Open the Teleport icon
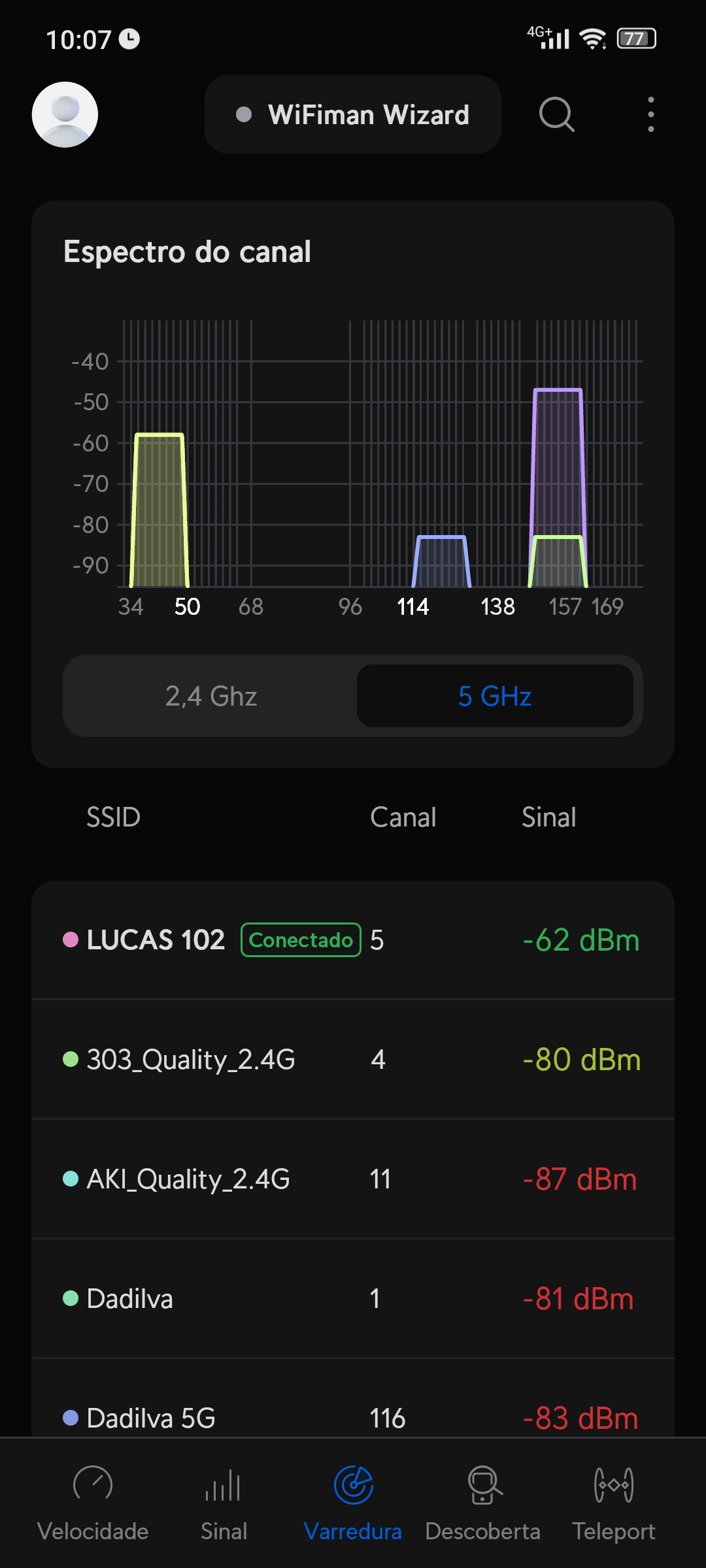 [x=613, y=1484]
